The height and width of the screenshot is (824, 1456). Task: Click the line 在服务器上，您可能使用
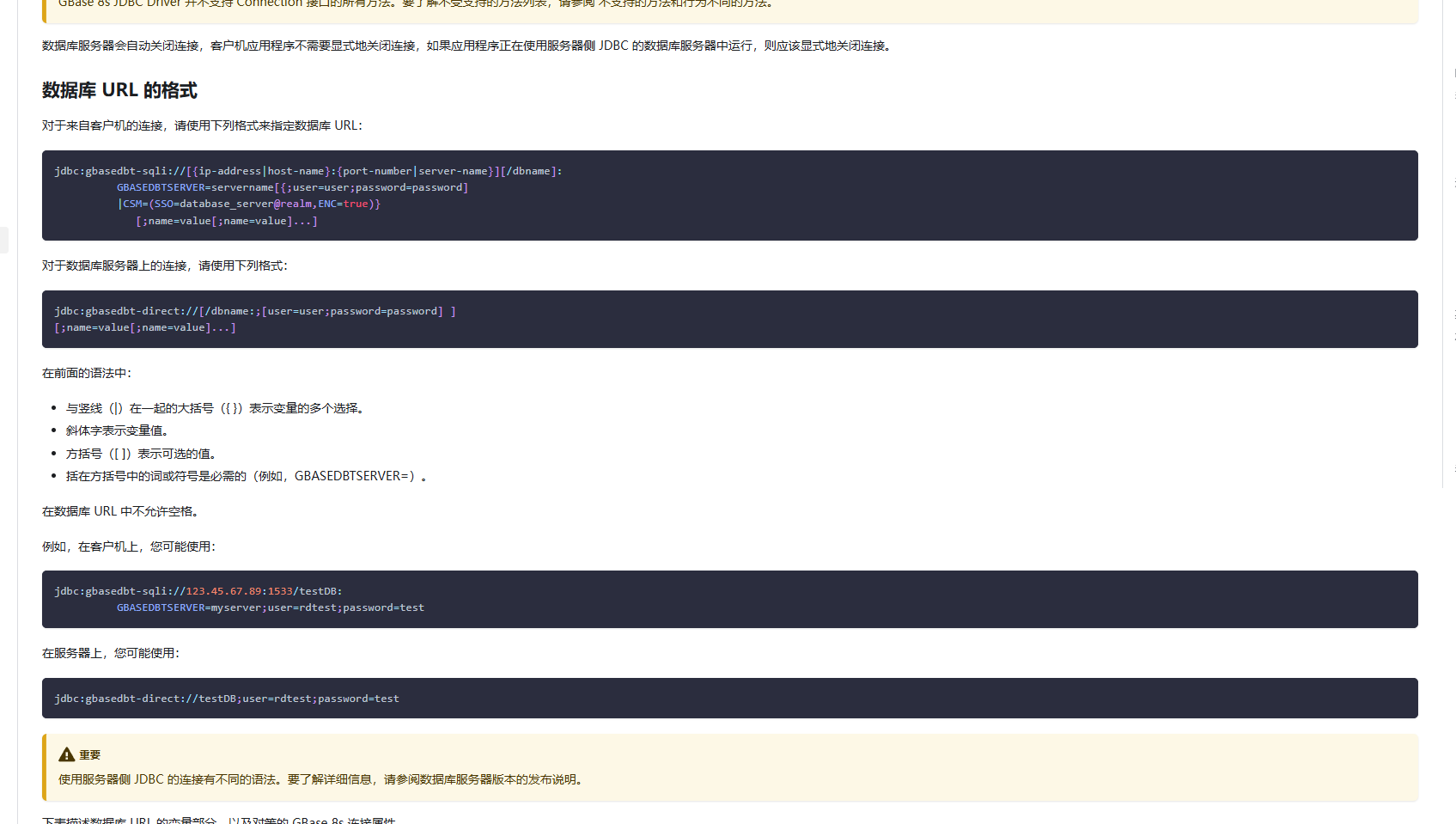click(x=111, y=653)
